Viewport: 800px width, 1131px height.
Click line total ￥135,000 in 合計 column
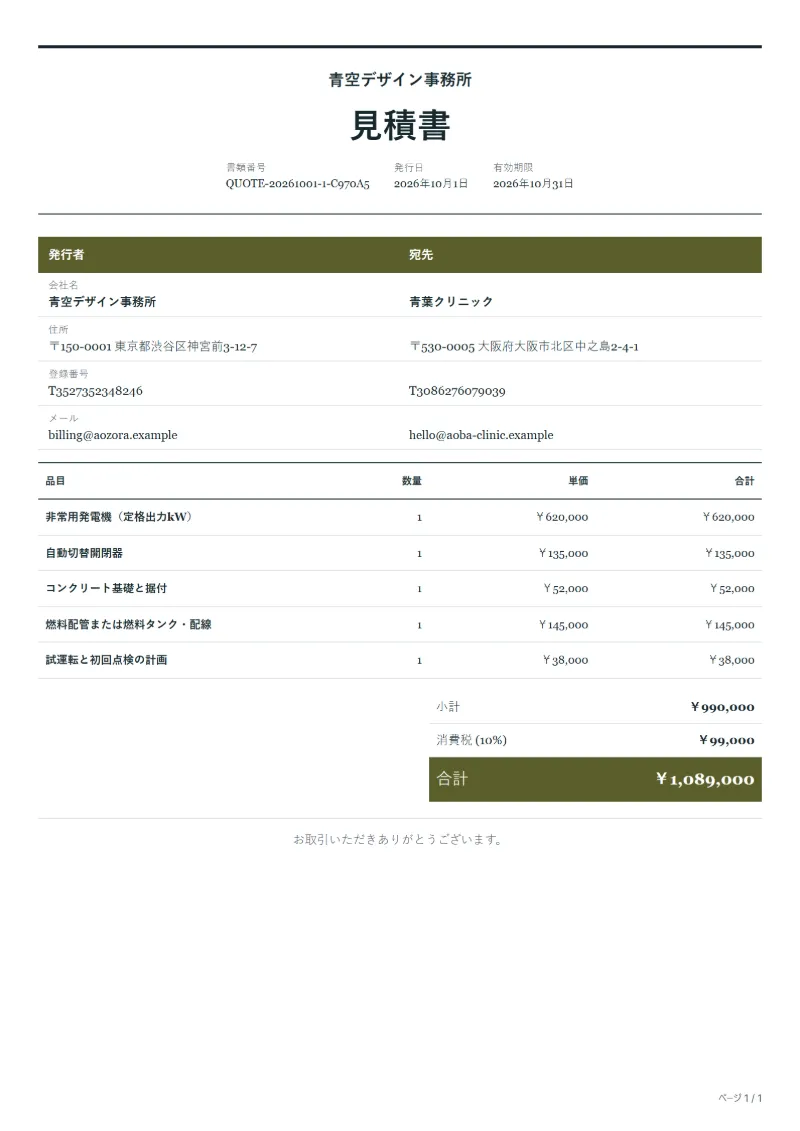(x=729, y=553)
